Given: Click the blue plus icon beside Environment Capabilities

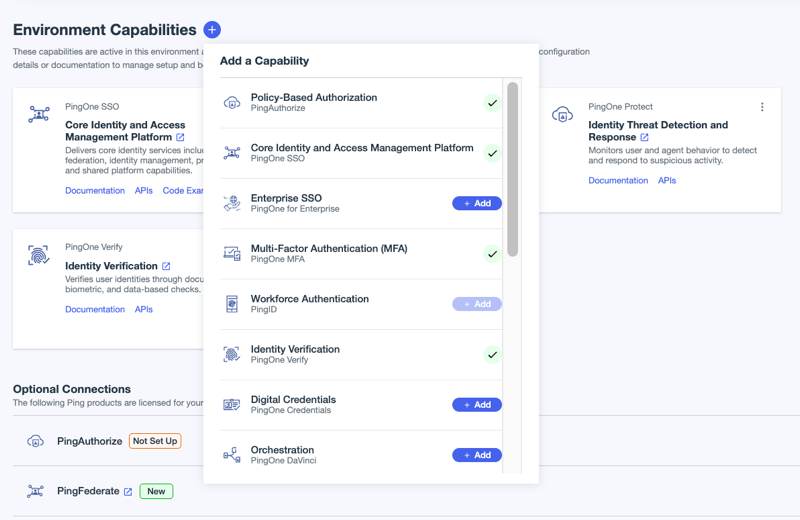Looking at the screenshot, I should point(212,30).
